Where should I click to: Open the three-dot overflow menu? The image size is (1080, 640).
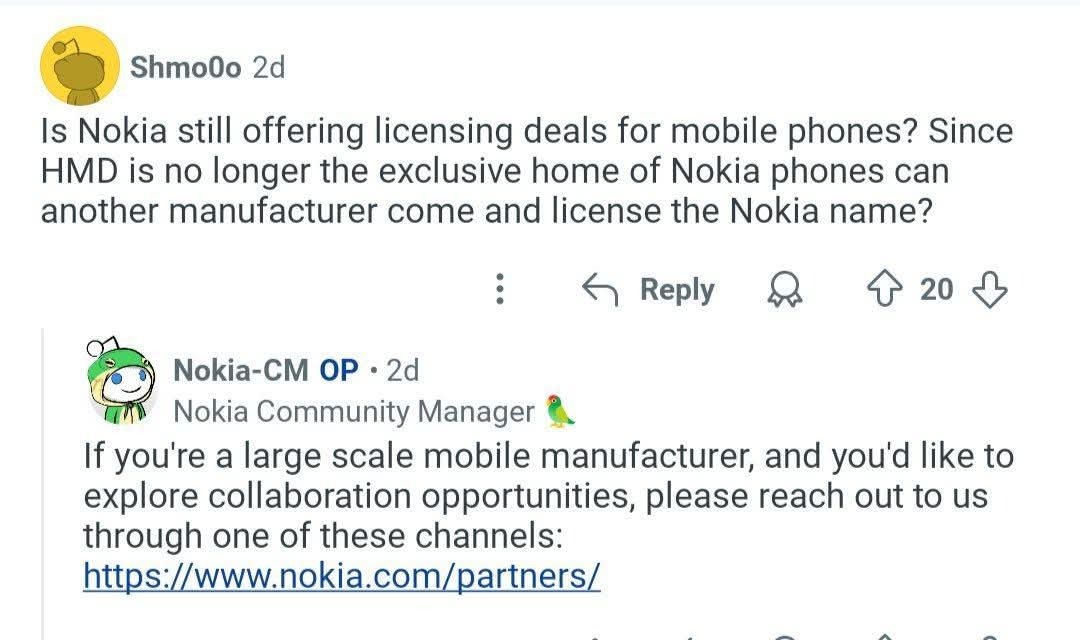click(498, 289)
